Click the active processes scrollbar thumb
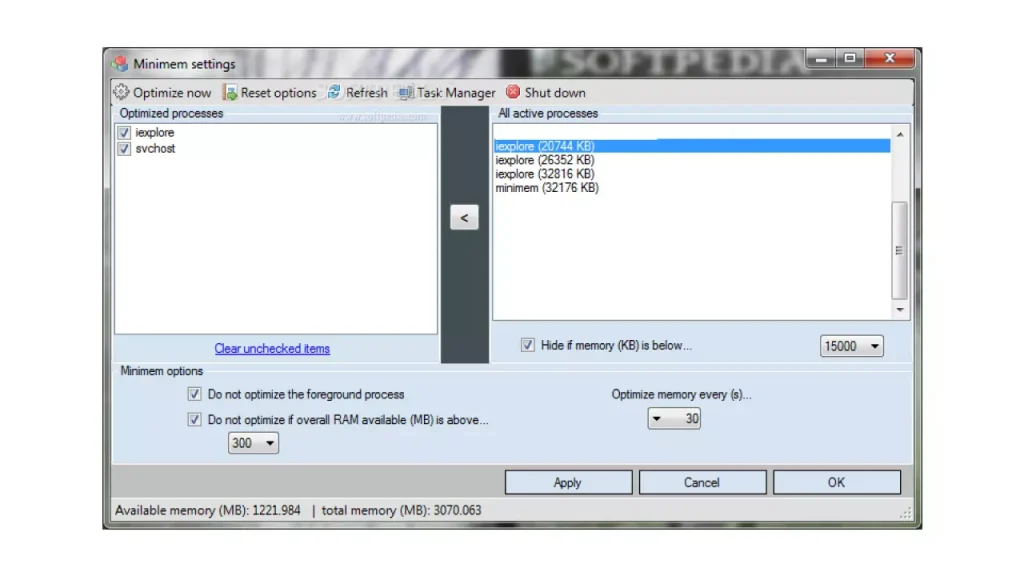This screenshot has height=576, width=1024. click(900, 250)
